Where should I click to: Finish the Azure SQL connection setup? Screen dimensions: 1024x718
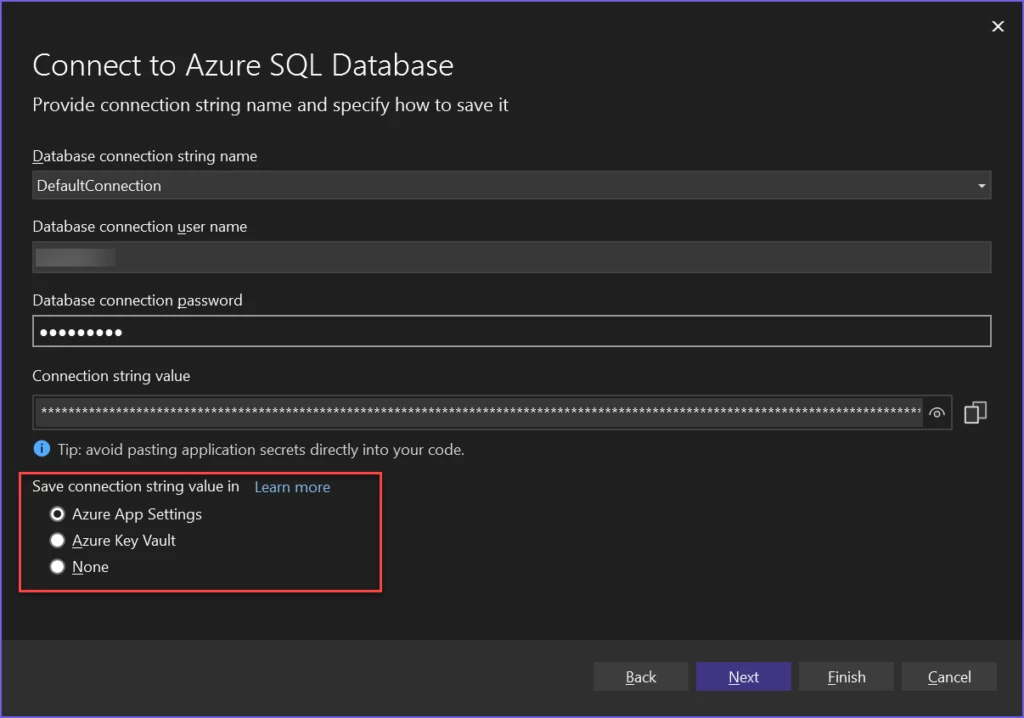pos(846,676)
